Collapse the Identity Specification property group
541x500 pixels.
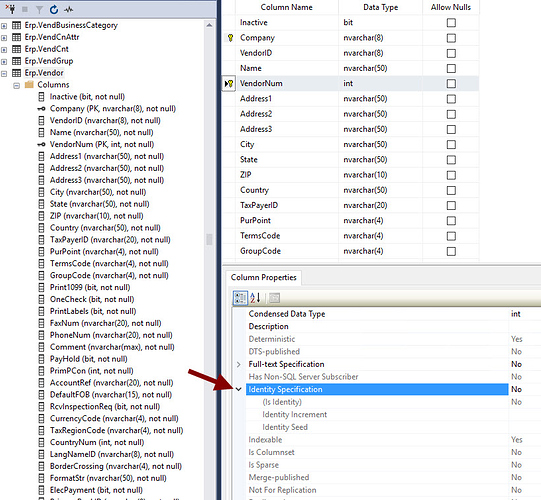pyautogui.click(x=238, y=389)
